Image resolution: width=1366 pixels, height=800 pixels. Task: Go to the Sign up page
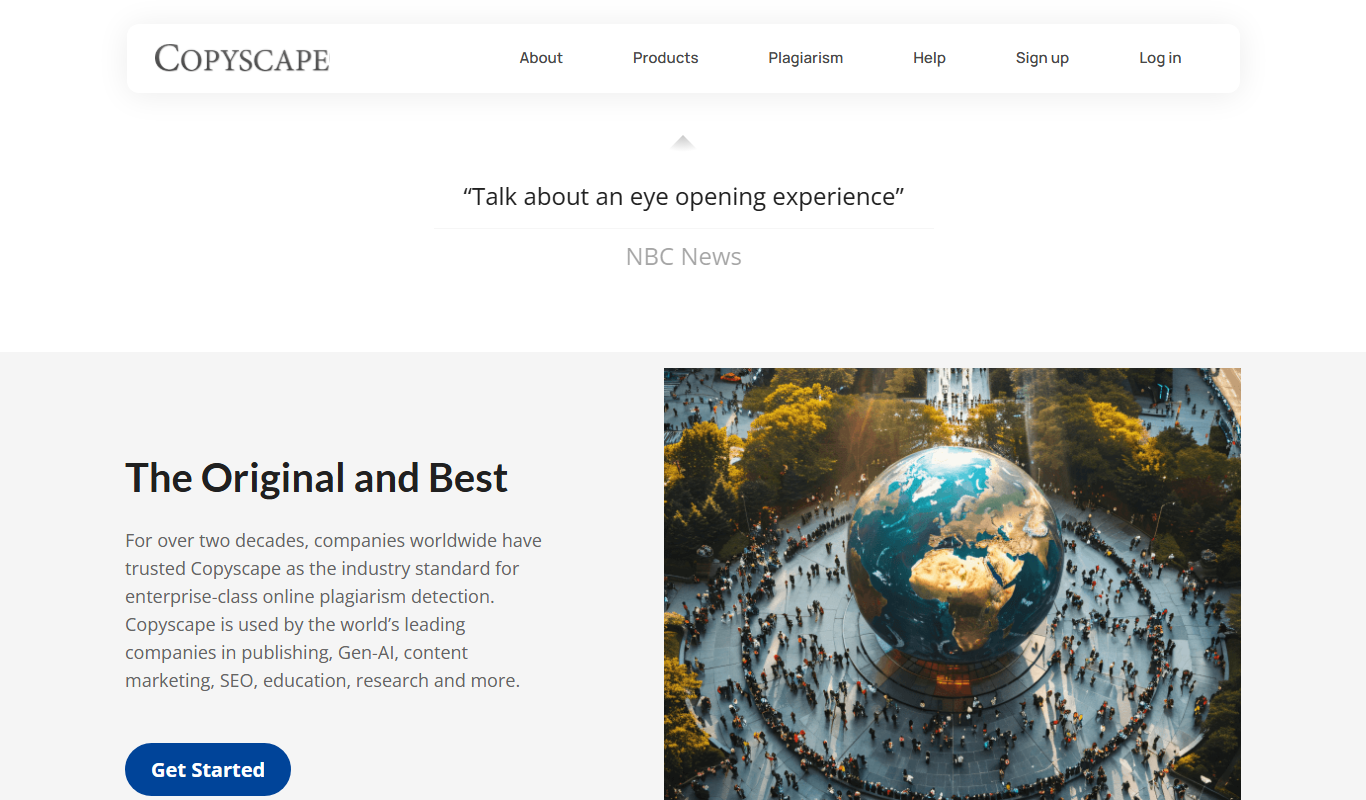point(1042,58)
